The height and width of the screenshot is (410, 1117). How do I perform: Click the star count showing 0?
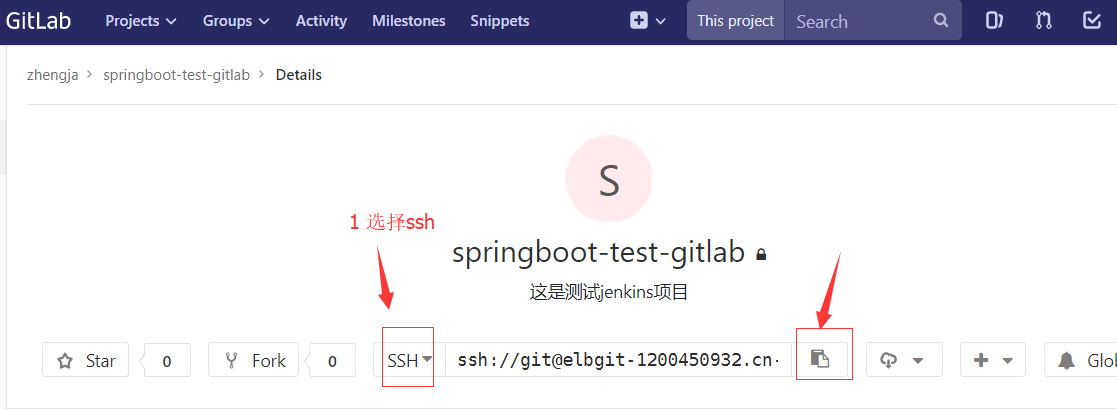(x=167, y=361)
